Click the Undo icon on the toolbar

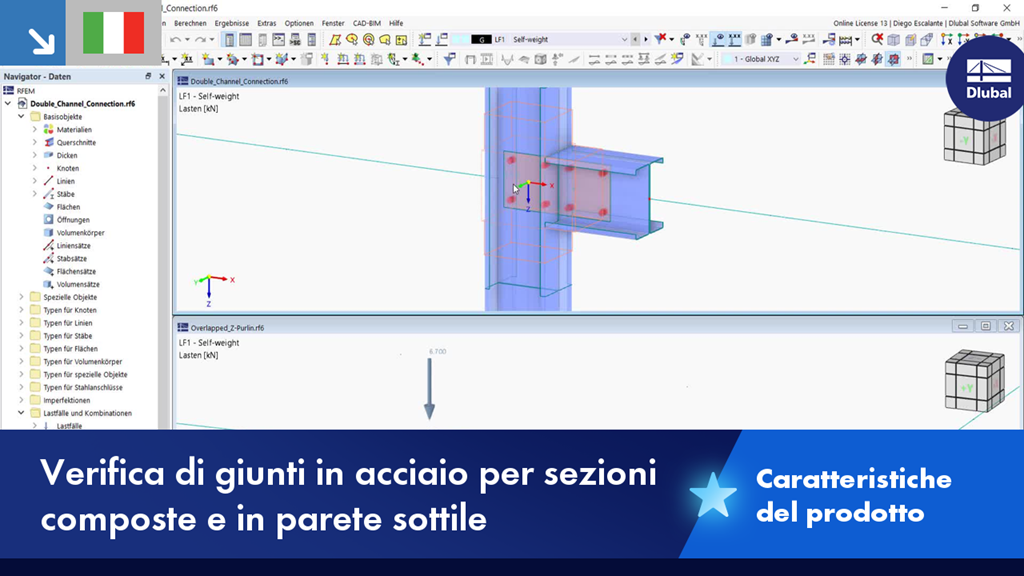coord(175,37)
